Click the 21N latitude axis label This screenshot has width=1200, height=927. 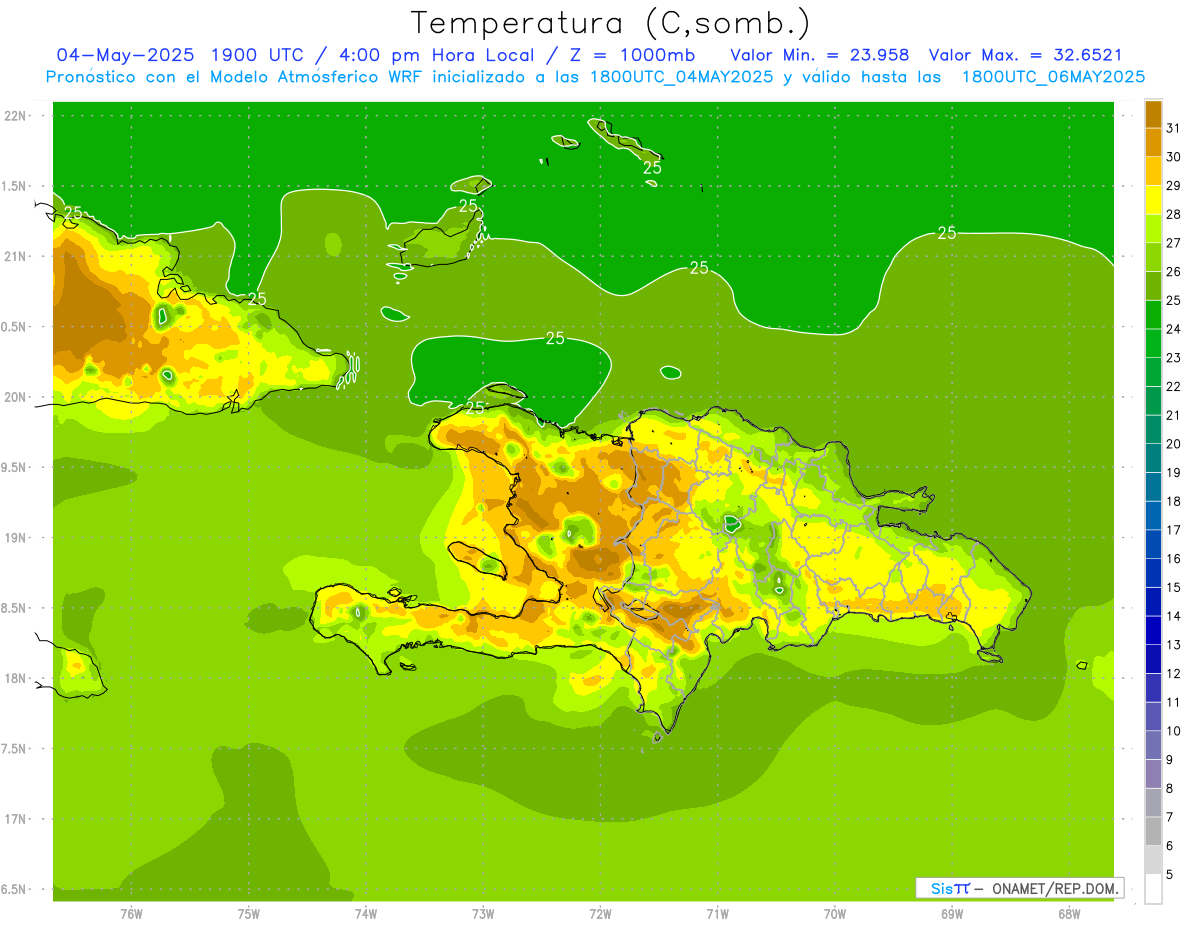(x=15, y=256)
